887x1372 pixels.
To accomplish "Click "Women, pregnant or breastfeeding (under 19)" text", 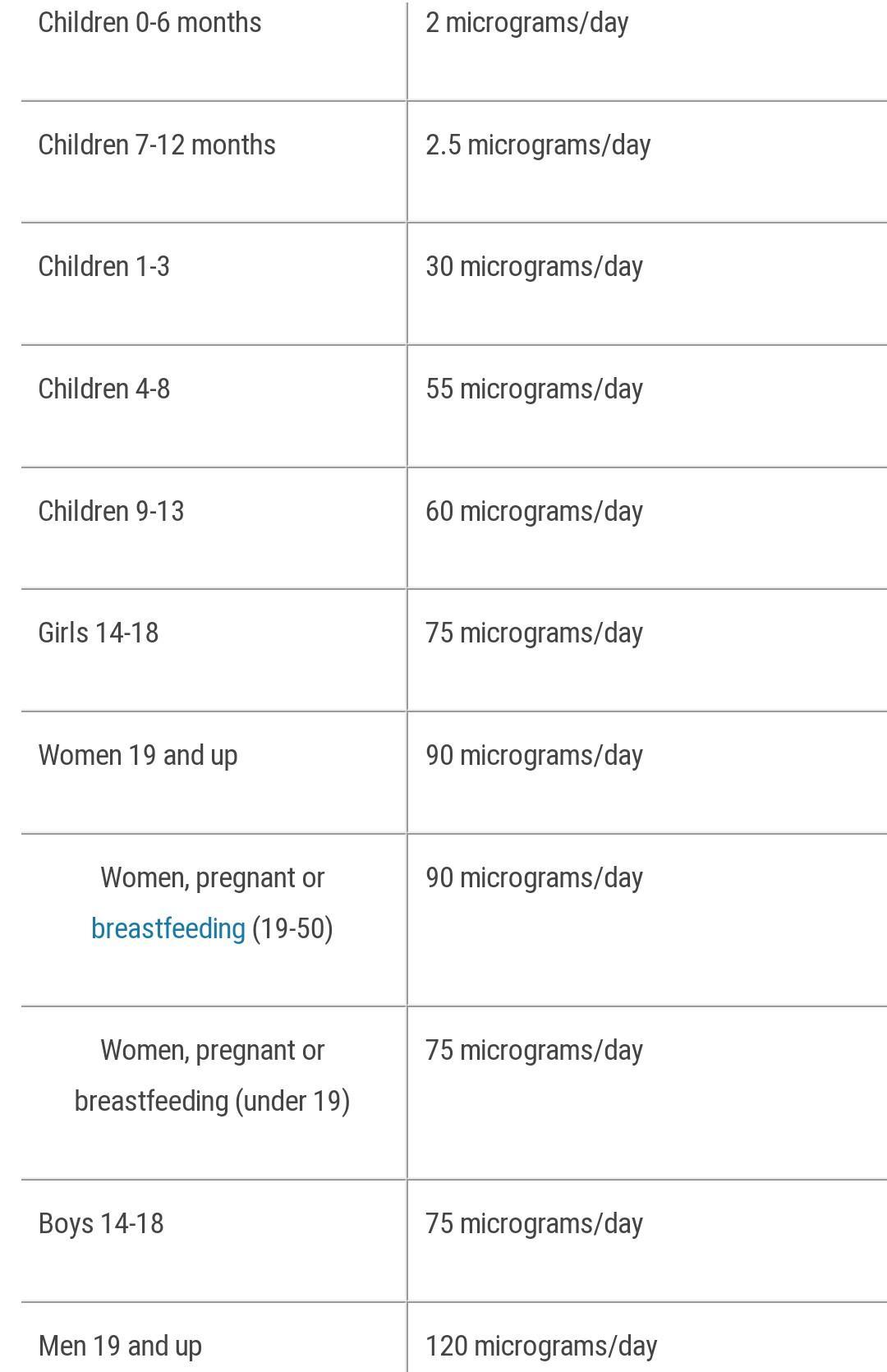I will tap(212, 1075).
